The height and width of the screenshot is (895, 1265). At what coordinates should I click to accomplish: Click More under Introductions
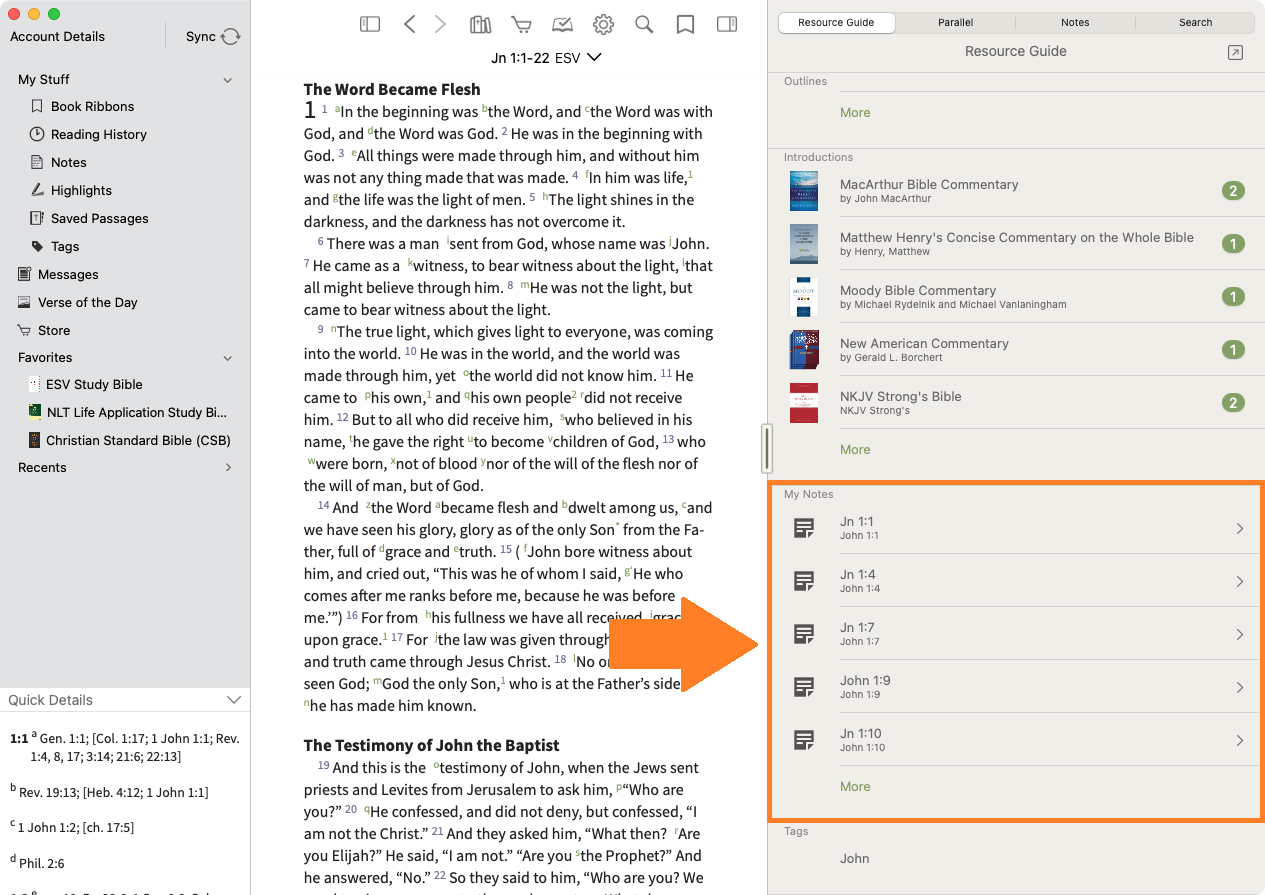tap(855, 450)
